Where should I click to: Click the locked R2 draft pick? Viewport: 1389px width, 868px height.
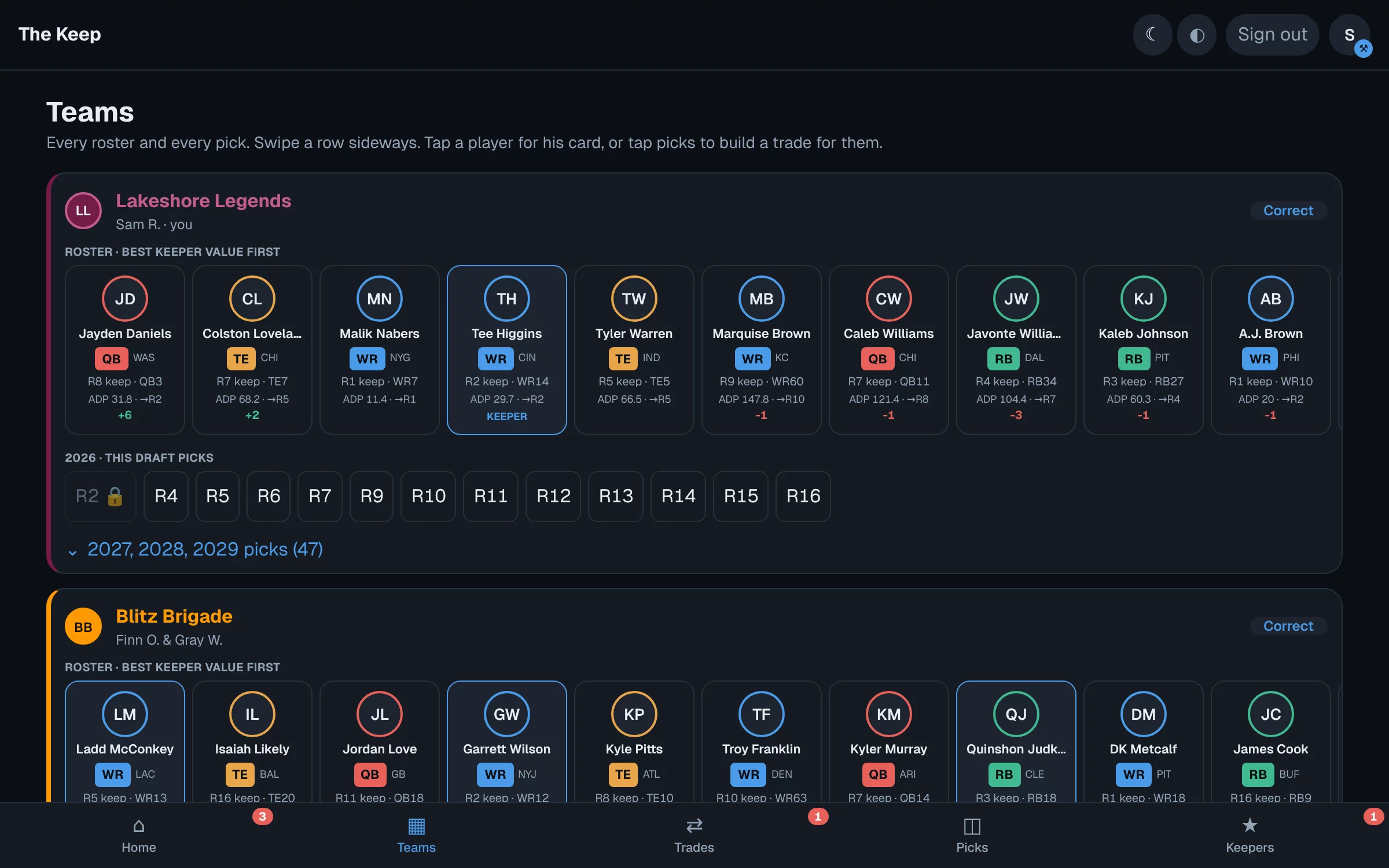(101, 496)
